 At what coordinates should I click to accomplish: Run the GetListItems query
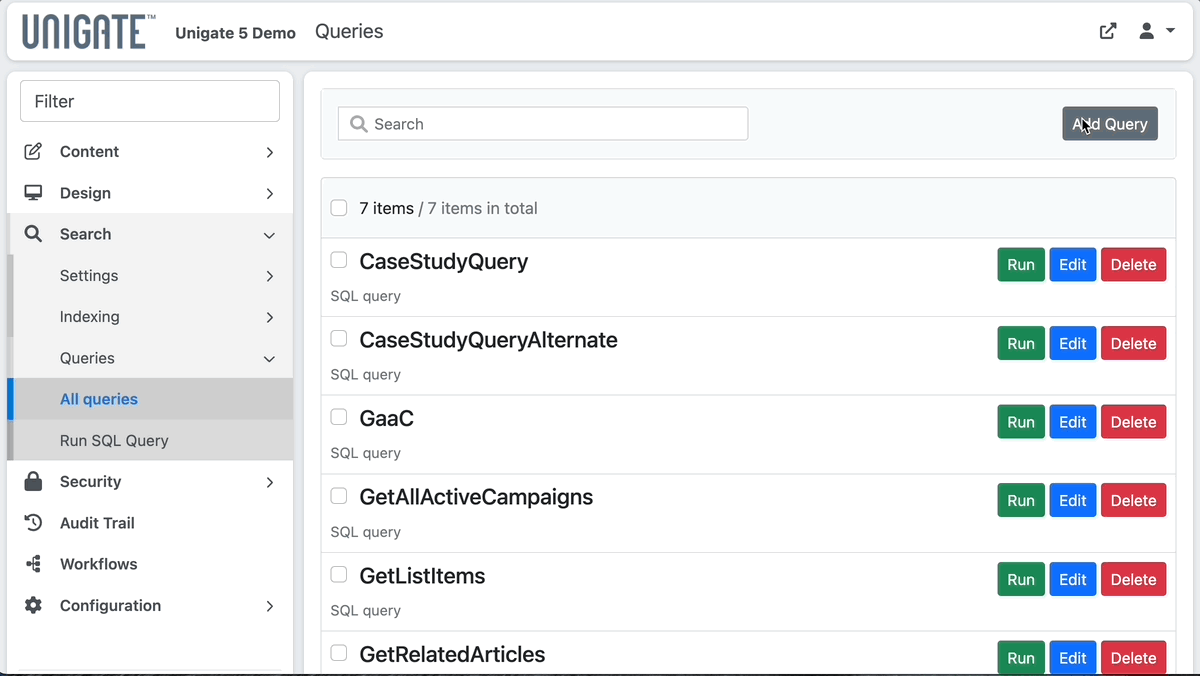[1021, 580]
